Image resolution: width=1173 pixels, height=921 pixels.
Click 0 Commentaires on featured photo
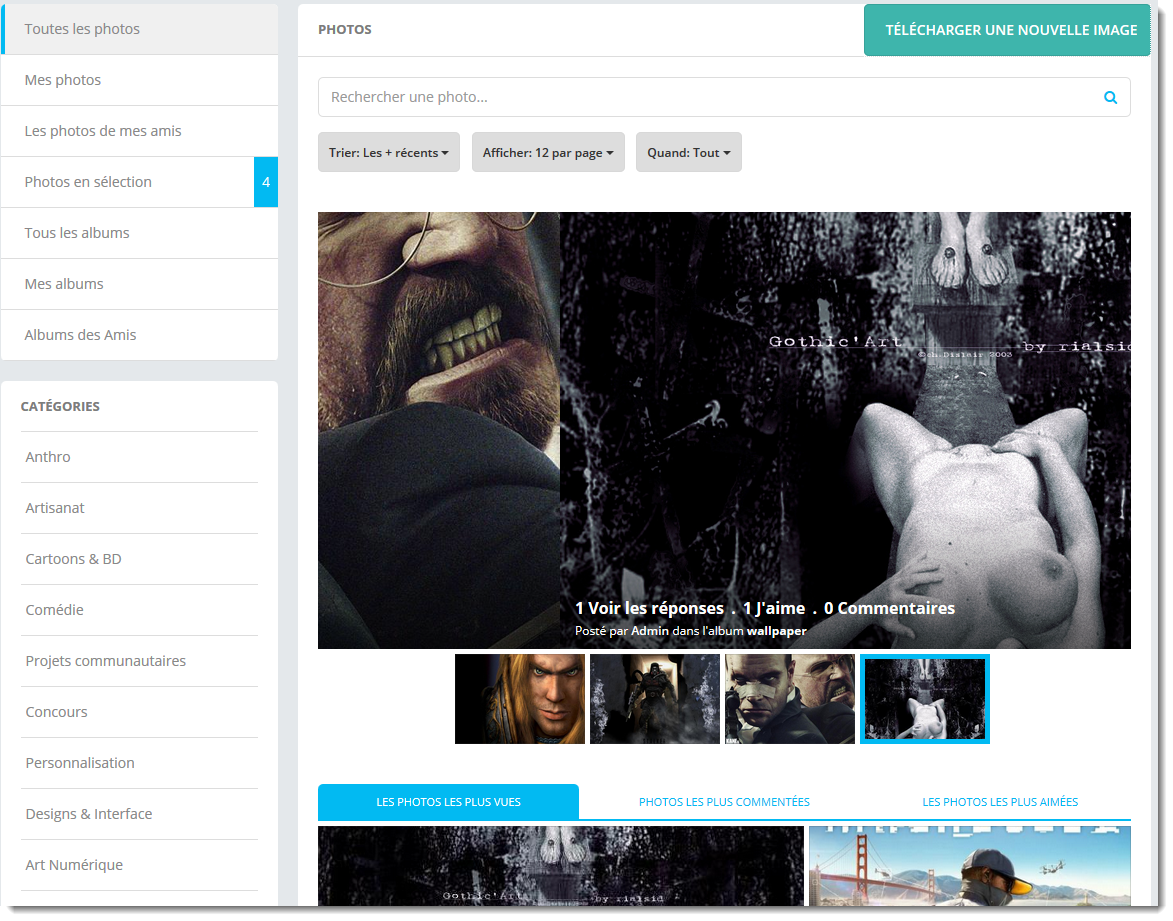[889, 608]
